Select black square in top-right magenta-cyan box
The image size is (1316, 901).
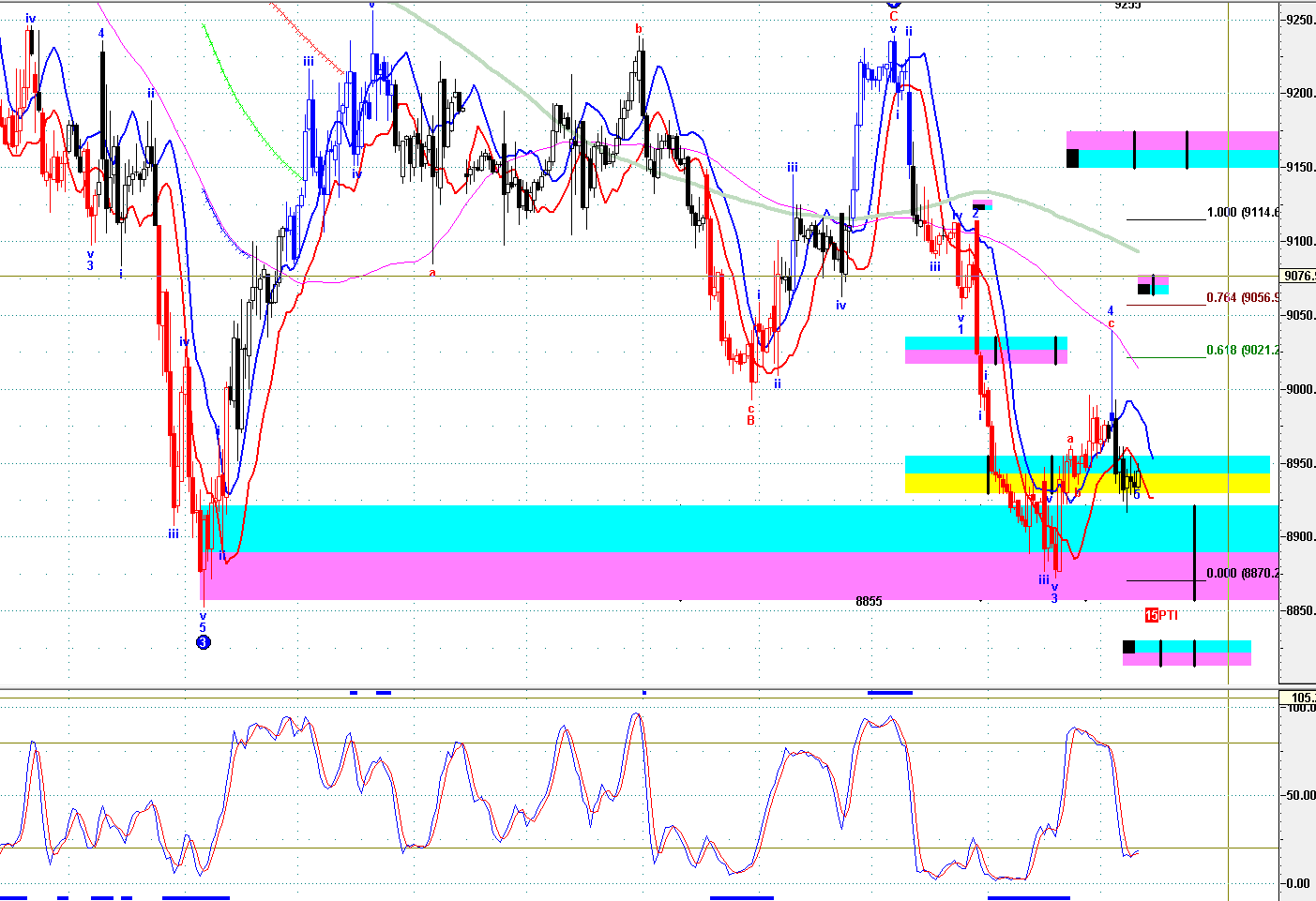(x=1072, y=158)
